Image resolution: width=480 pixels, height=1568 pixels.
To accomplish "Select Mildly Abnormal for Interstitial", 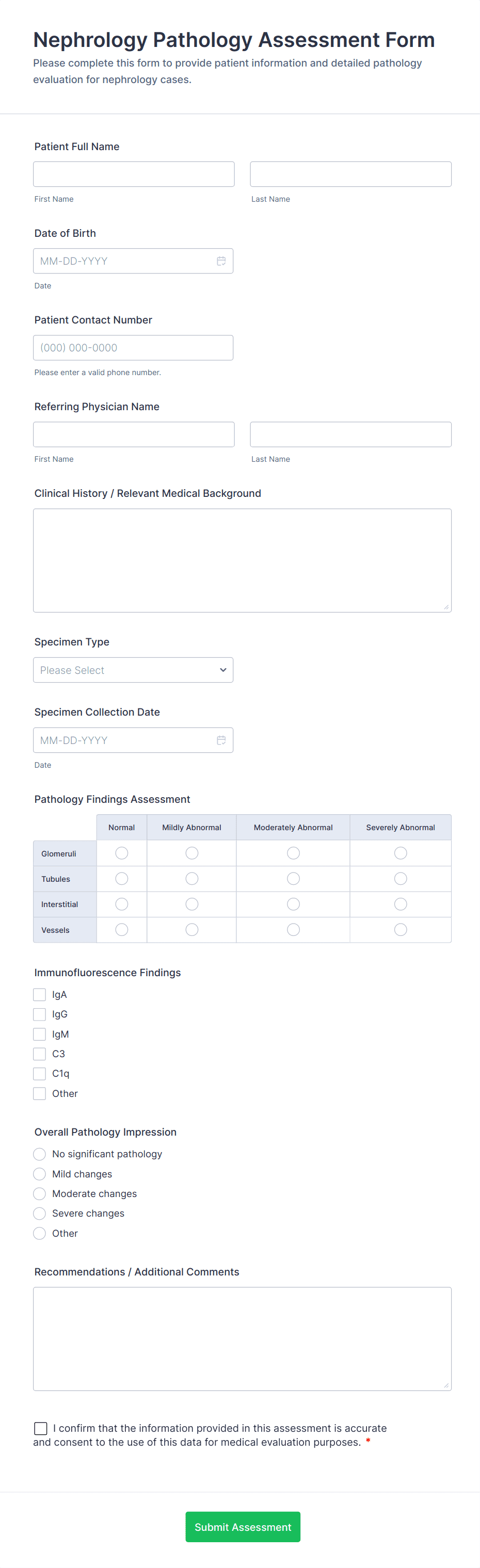I will pos(192,904).
